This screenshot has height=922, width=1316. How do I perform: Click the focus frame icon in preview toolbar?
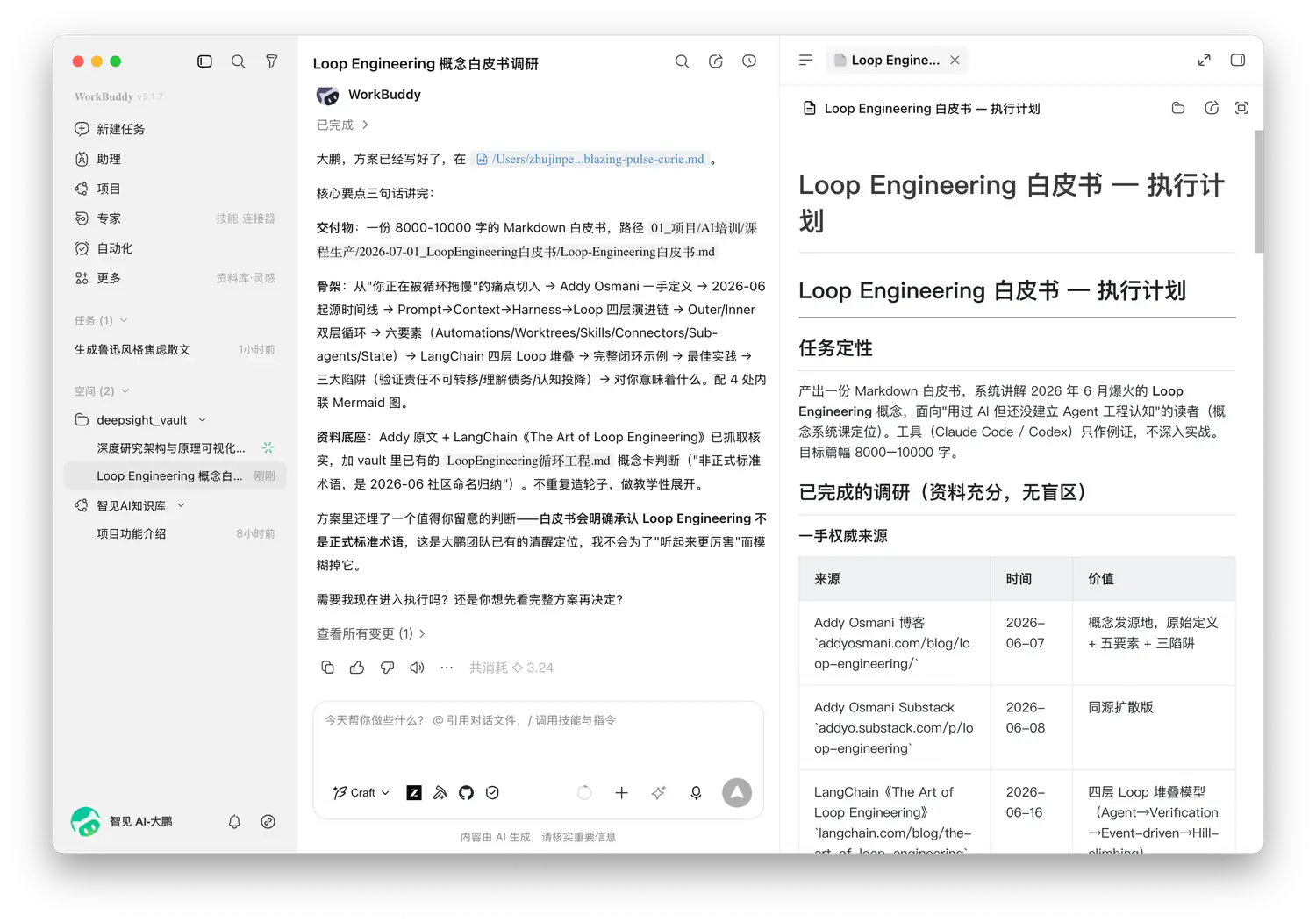click(x=1241, y=108)
